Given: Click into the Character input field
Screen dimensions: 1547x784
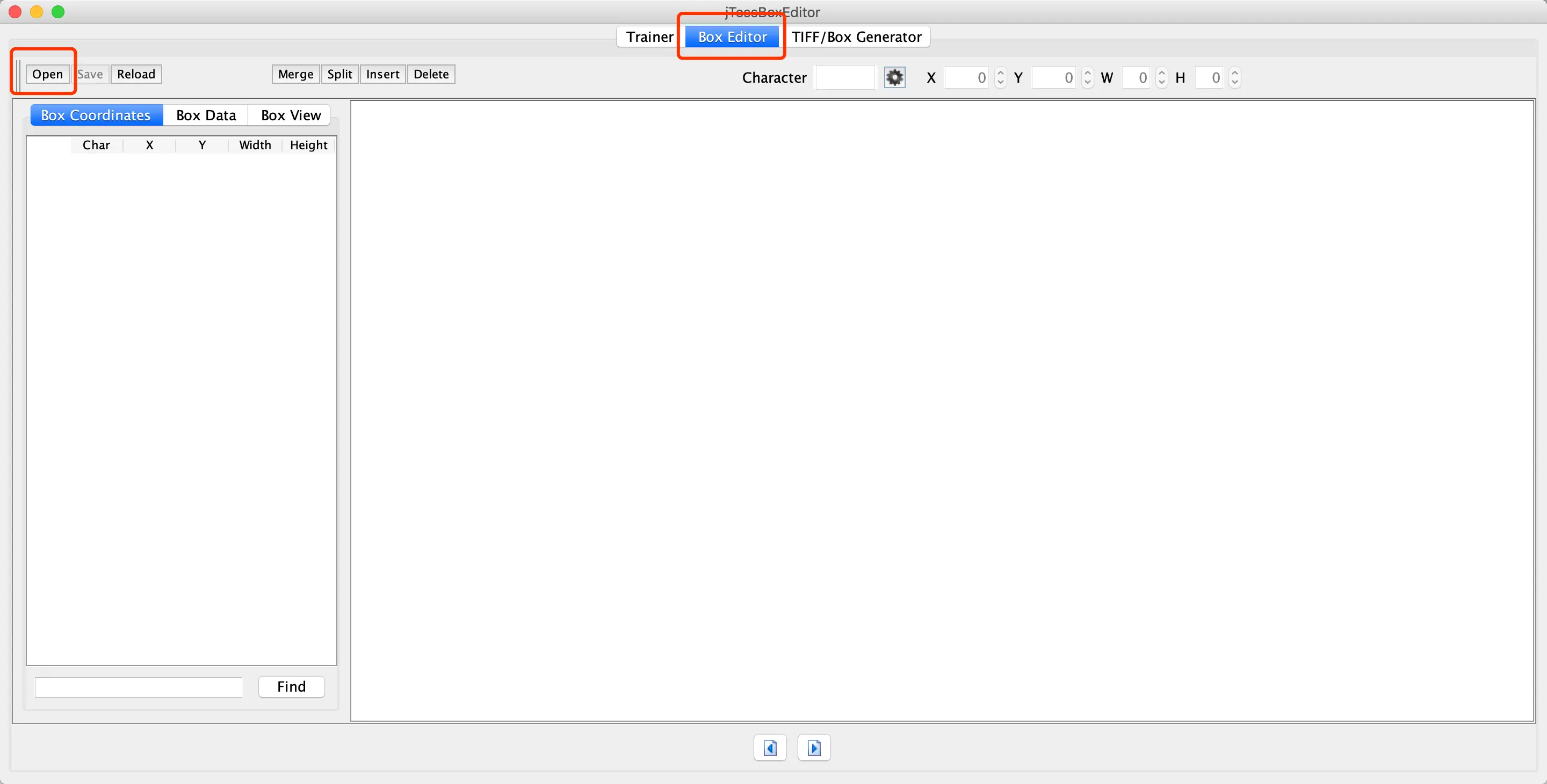Looking at the screenshot, I should [844, 77].
